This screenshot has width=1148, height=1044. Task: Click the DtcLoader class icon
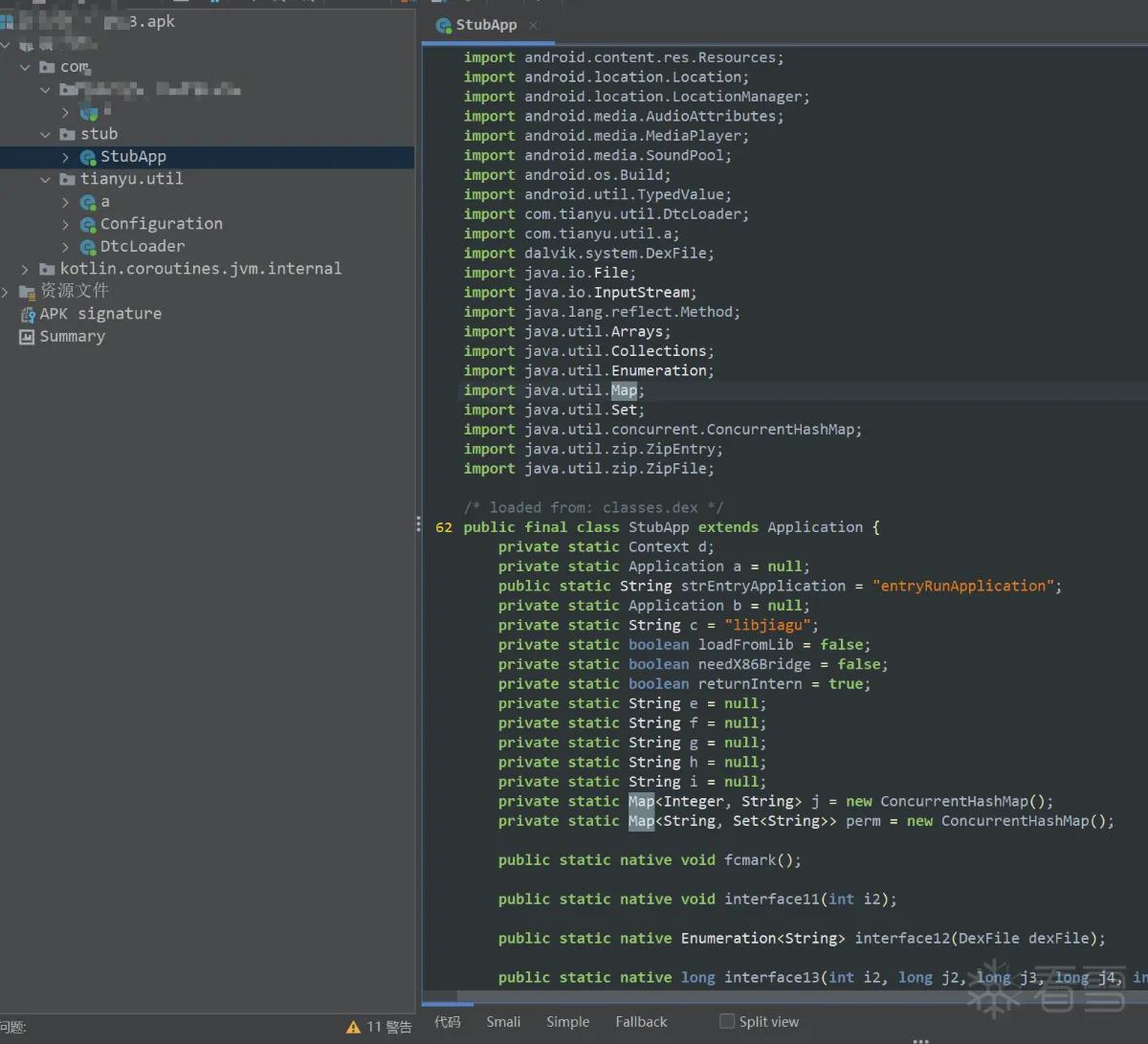tap(88, 247)
